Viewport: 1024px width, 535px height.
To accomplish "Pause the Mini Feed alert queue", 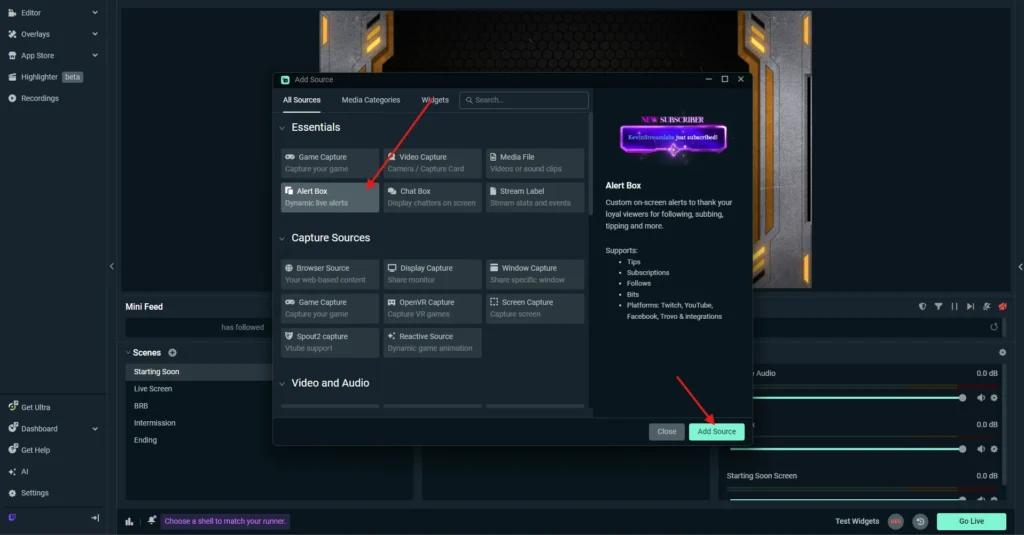I will pyautogui.click(x=954, y=306).
